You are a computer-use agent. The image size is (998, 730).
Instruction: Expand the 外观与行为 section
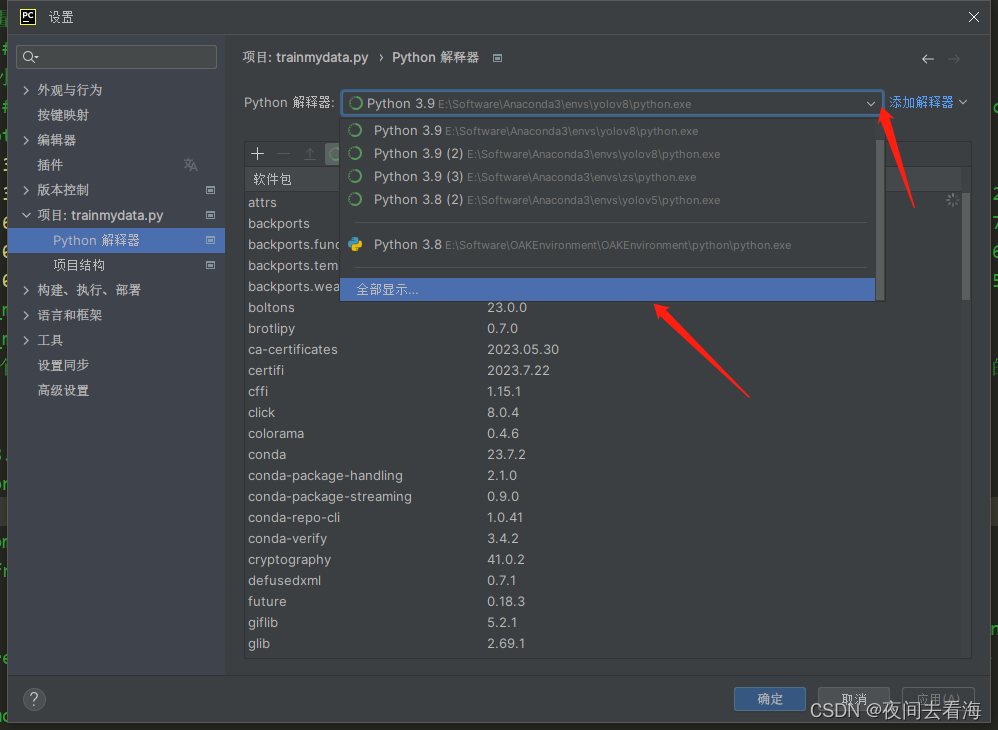tap(26, 89)
